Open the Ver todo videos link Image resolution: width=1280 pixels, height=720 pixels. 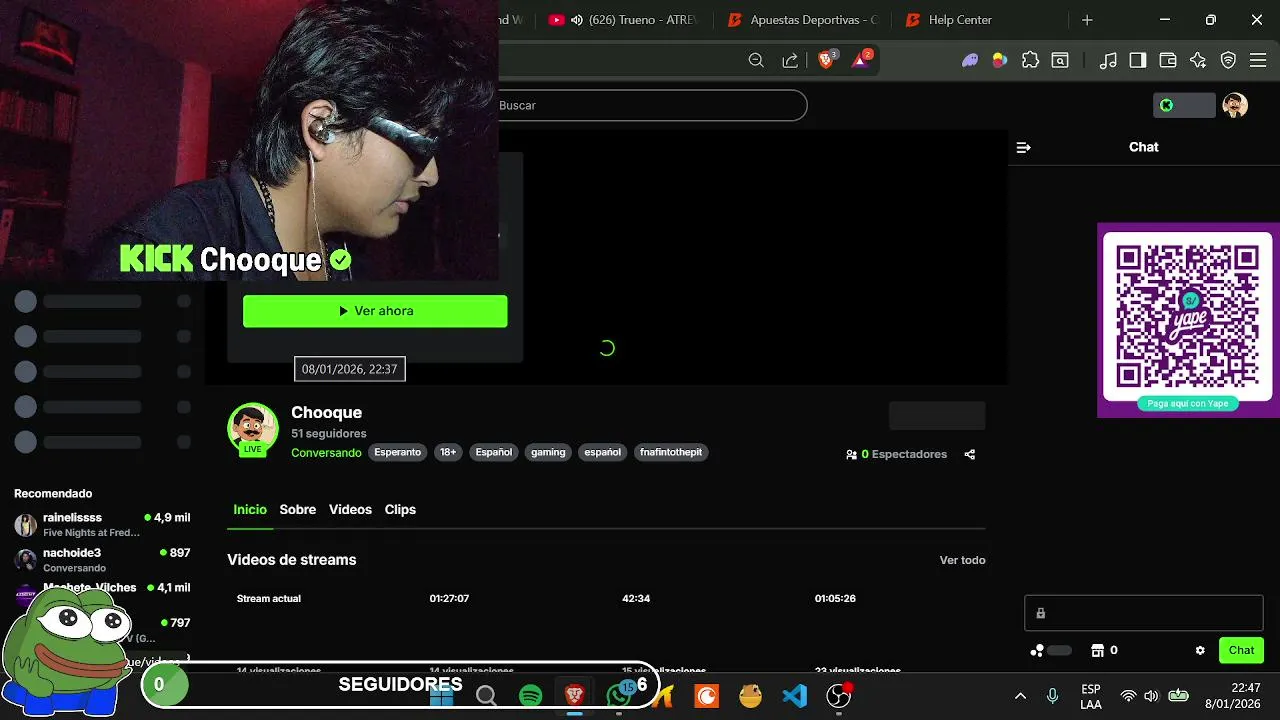(x=962, y=560)
